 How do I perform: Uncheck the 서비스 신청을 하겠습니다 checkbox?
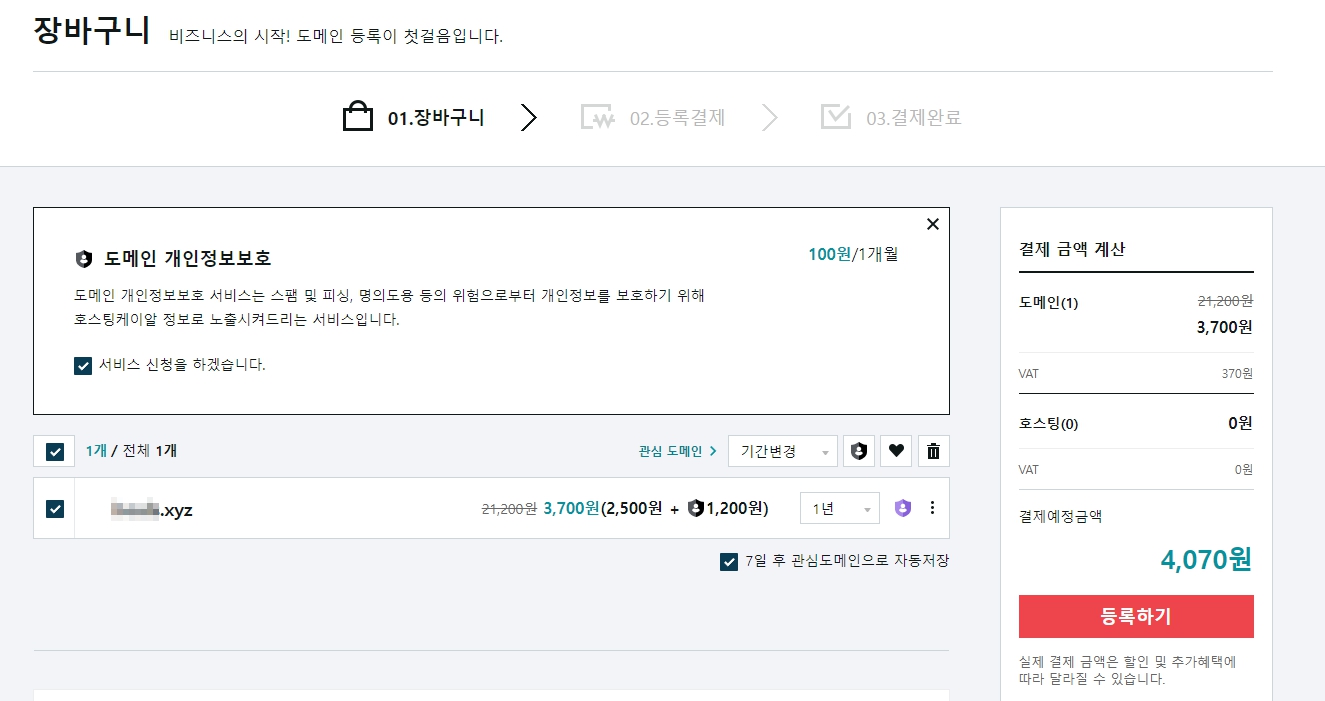click(x=82, y=365)
